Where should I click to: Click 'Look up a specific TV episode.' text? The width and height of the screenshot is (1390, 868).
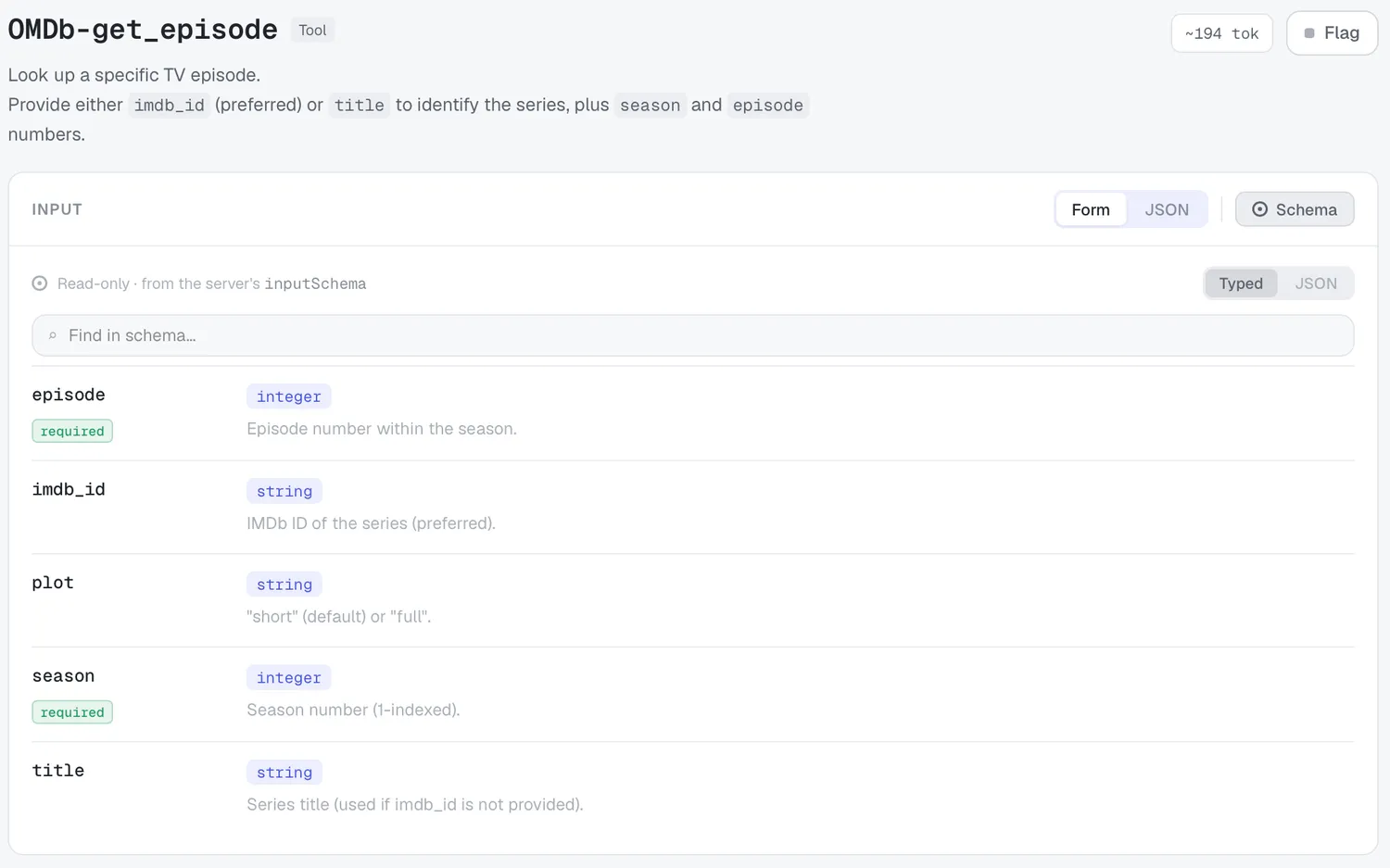pos(134,75)
